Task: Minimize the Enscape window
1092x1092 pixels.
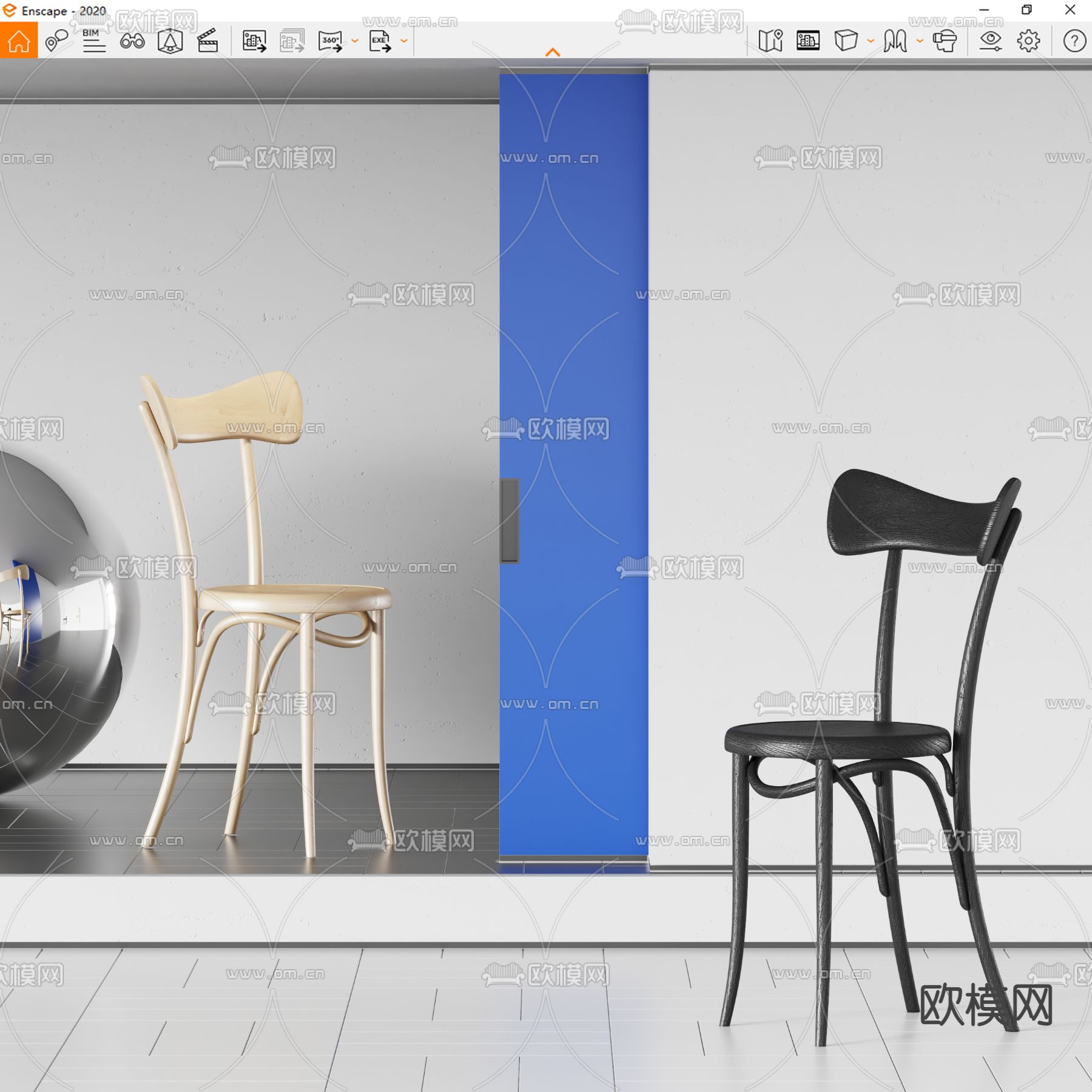Action: tap(984, 10)
